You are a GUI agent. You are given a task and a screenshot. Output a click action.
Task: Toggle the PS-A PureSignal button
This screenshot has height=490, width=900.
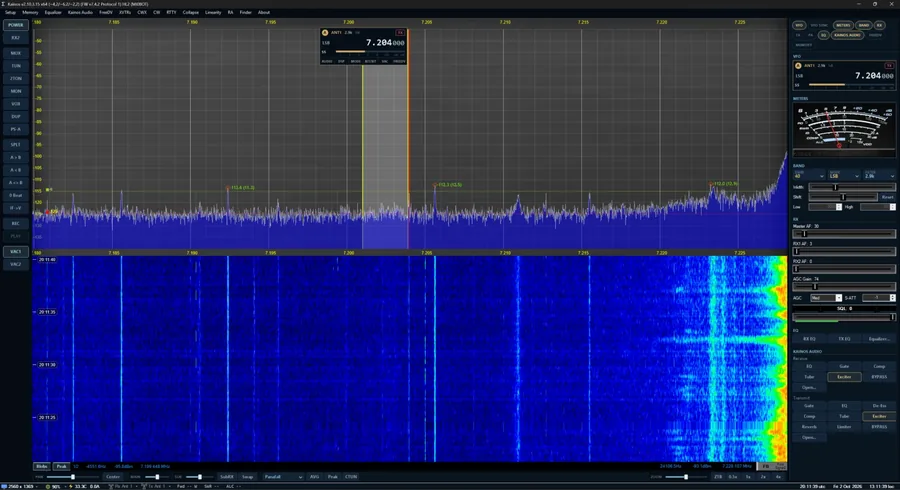click(x=15, y=129)
